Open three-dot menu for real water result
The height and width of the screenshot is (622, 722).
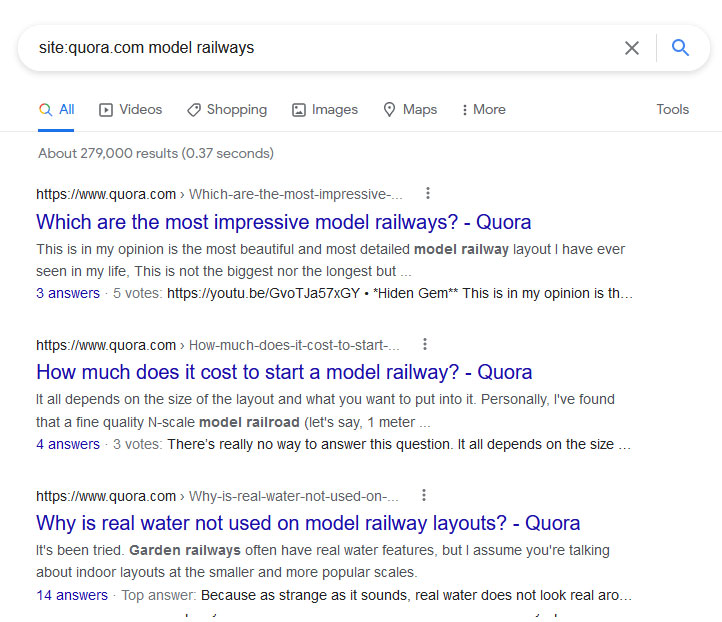pos(424,495)
